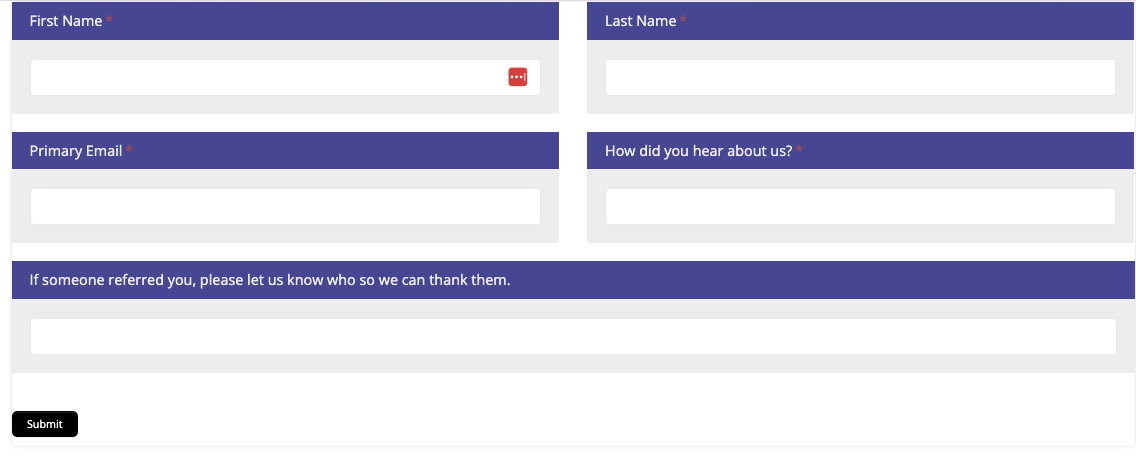Click the 'Last Name' label text
Screen dimensions: 1136x456
(x=640, y=21)
